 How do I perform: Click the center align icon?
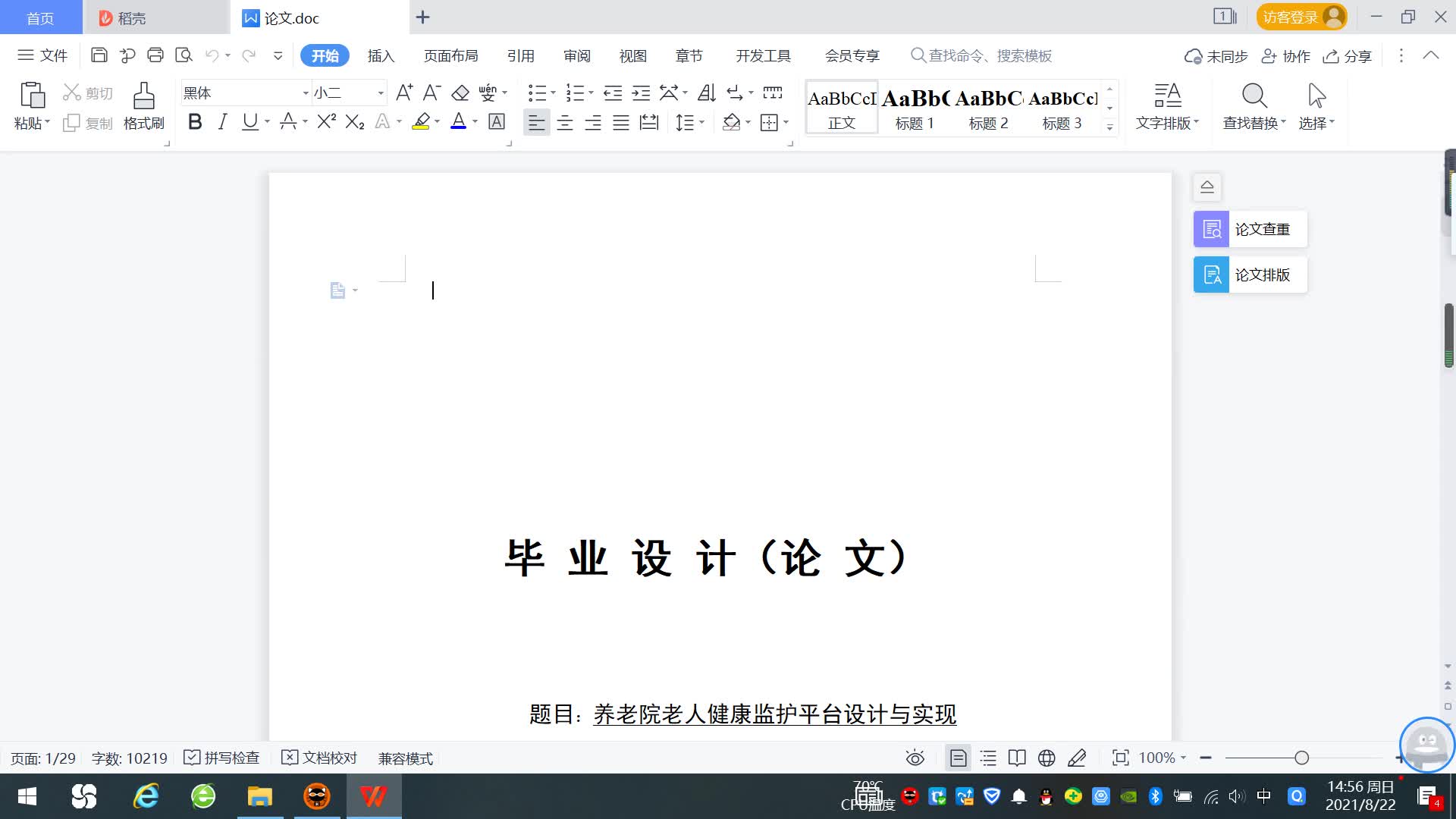tap(565, 123)
